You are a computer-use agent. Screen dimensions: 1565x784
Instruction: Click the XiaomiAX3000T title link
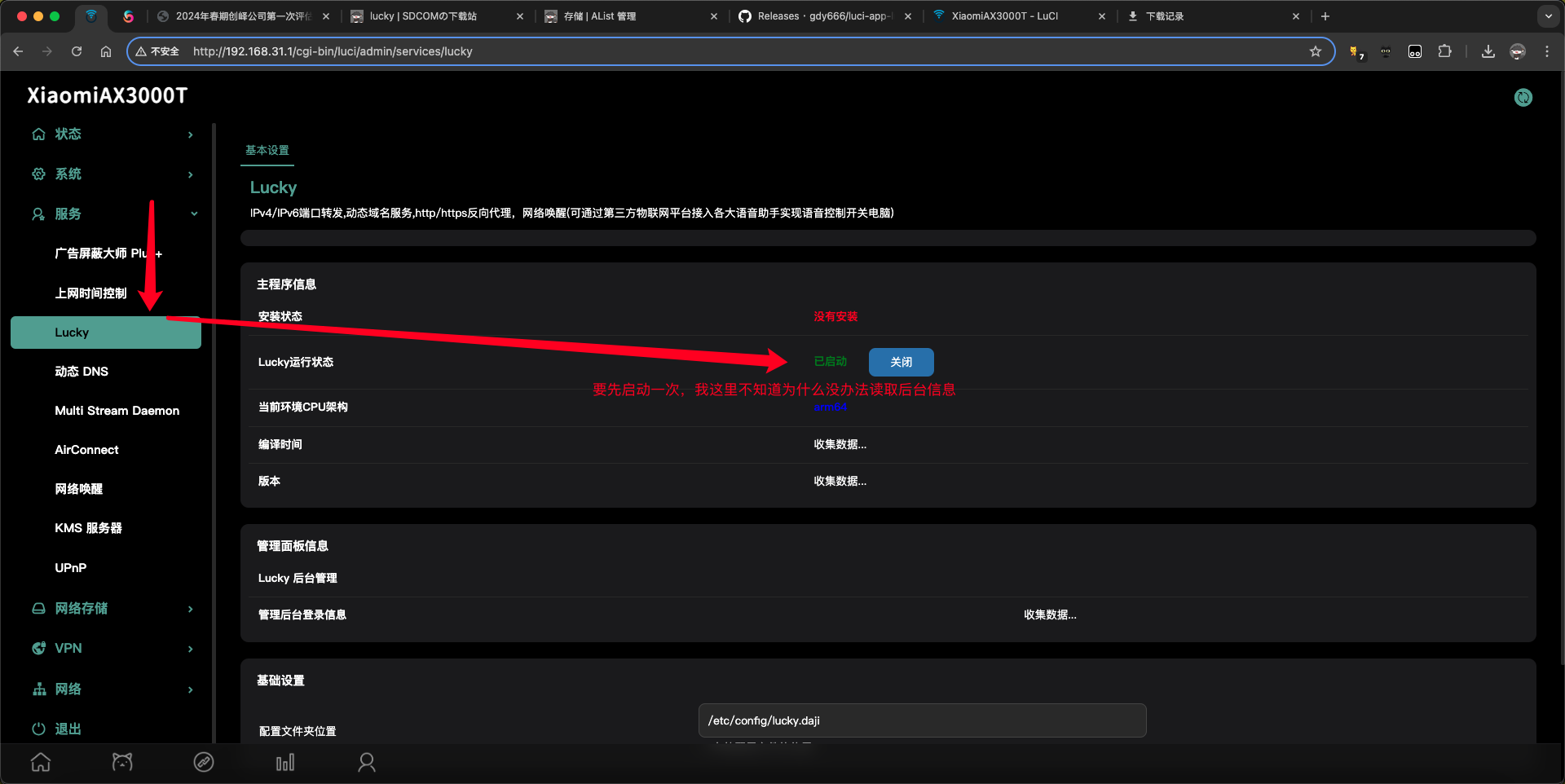107,95
